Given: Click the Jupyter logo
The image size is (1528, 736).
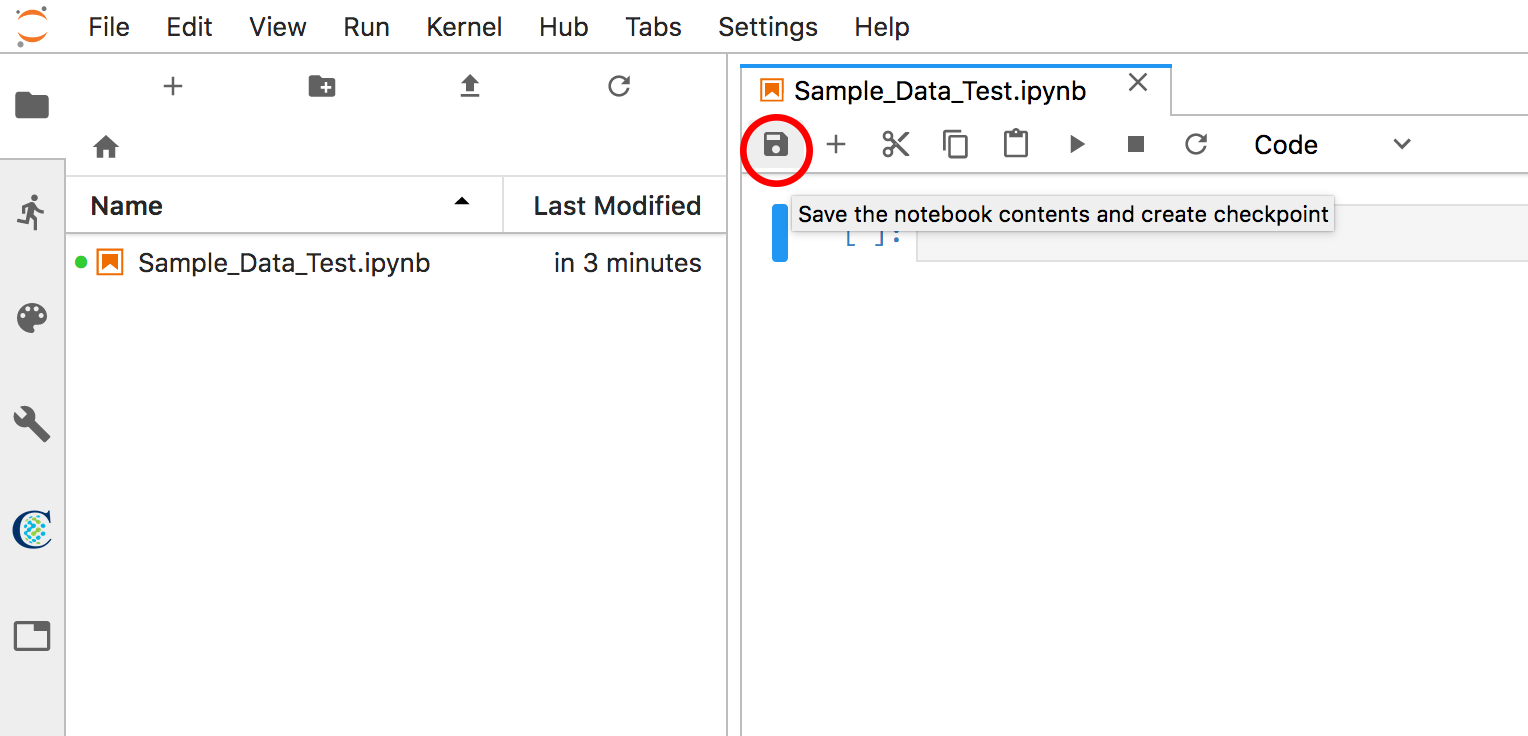Looking at the screenshot, I should tap(32, 27).
